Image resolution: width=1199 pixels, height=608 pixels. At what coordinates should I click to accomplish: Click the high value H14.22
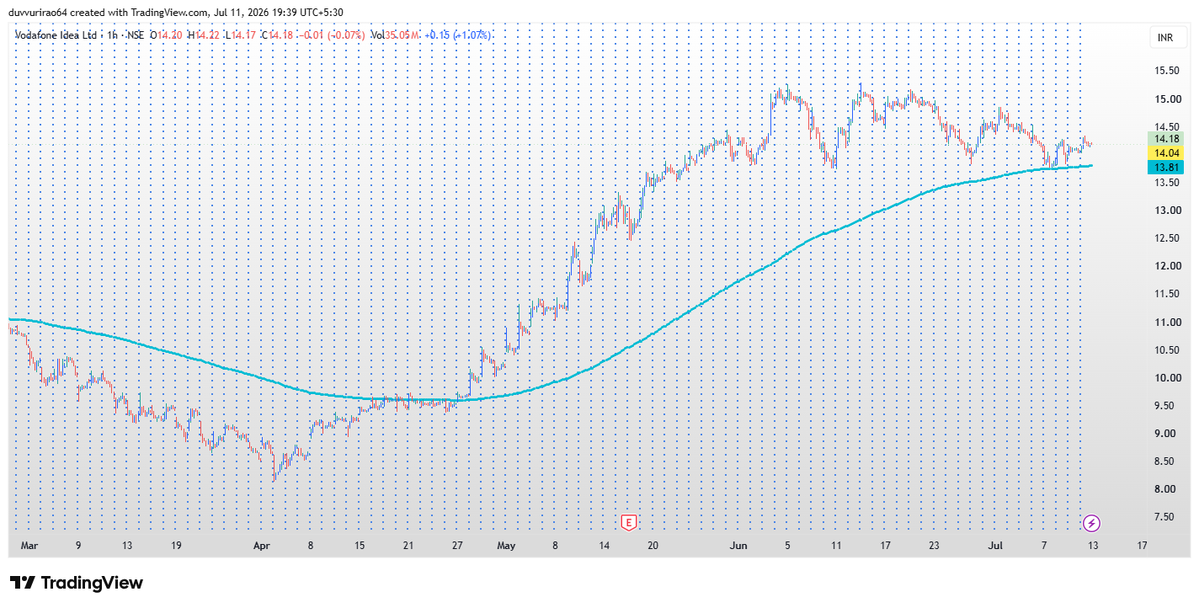pyautogui.click(x=204, y=35)
